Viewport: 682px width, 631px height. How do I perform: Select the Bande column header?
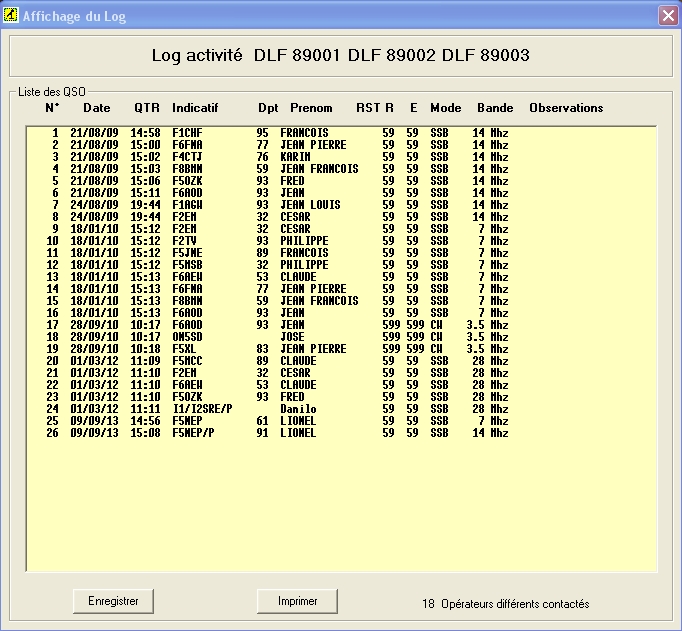point(495,107)
